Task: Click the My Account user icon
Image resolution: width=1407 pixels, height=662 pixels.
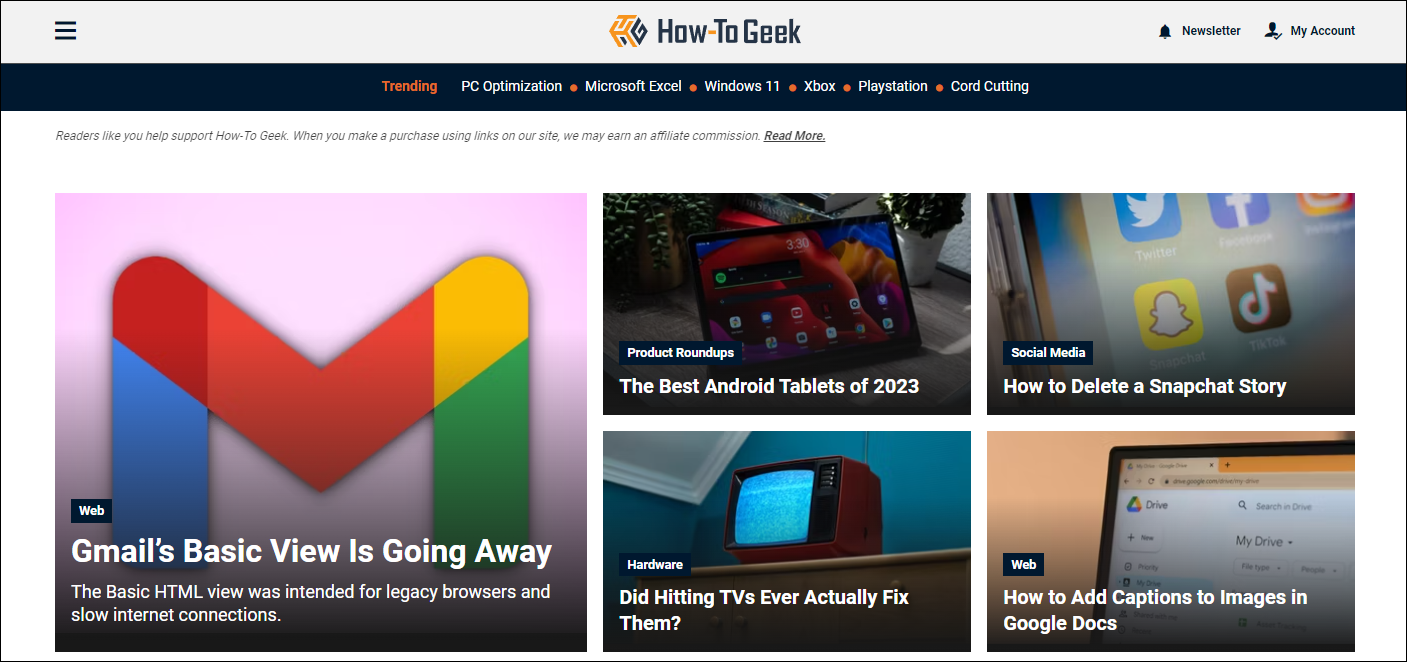Action: (x=1273, y=31)
